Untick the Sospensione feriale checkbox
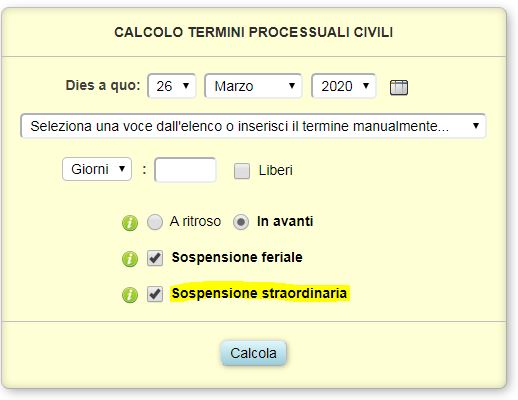Image resolution: width=518 pixels, height=400 pixels. tap(155, 258)
